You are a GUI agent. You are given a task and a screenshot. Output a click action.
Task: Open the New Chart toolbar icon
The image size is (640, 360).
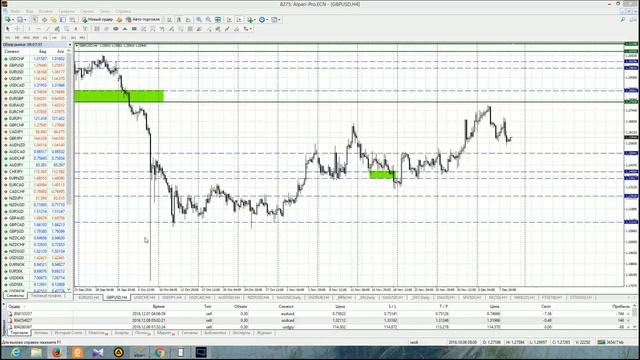7,20
